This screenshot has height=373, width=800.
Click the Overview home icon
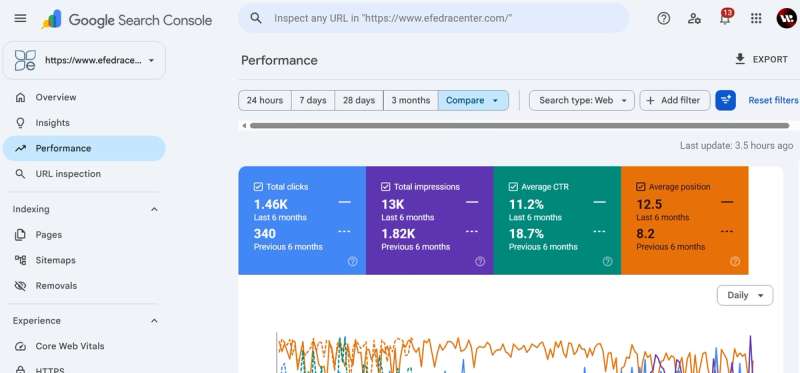pos(20,97)
